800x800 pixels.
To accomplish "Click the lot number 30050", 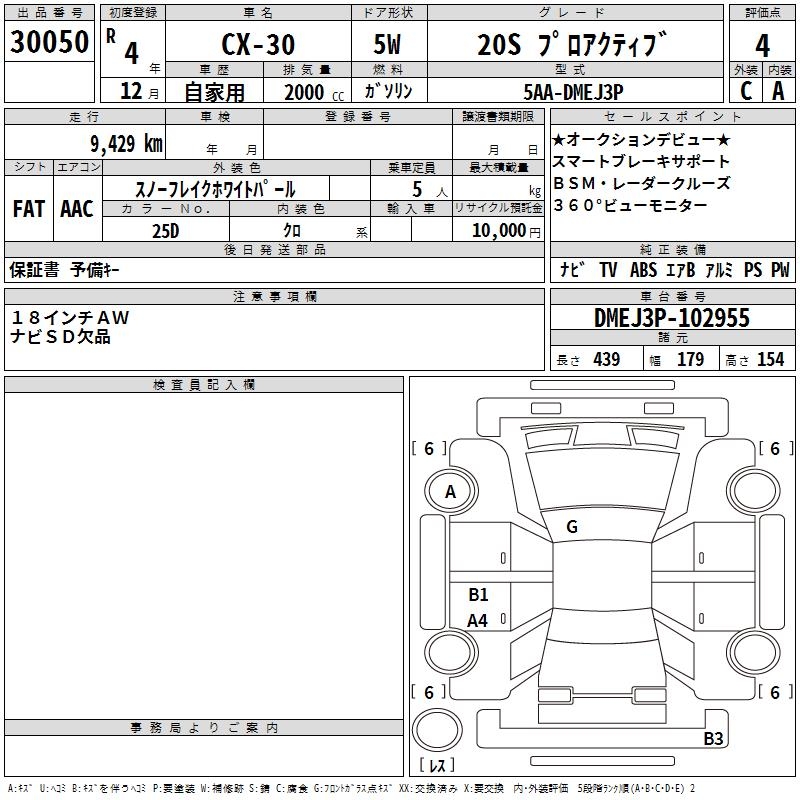I will click(x=49, y=42).
